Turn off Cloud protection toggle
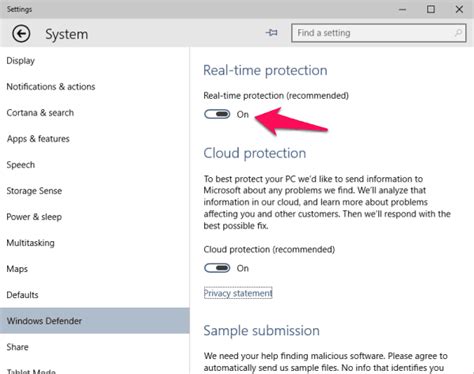 217,268
